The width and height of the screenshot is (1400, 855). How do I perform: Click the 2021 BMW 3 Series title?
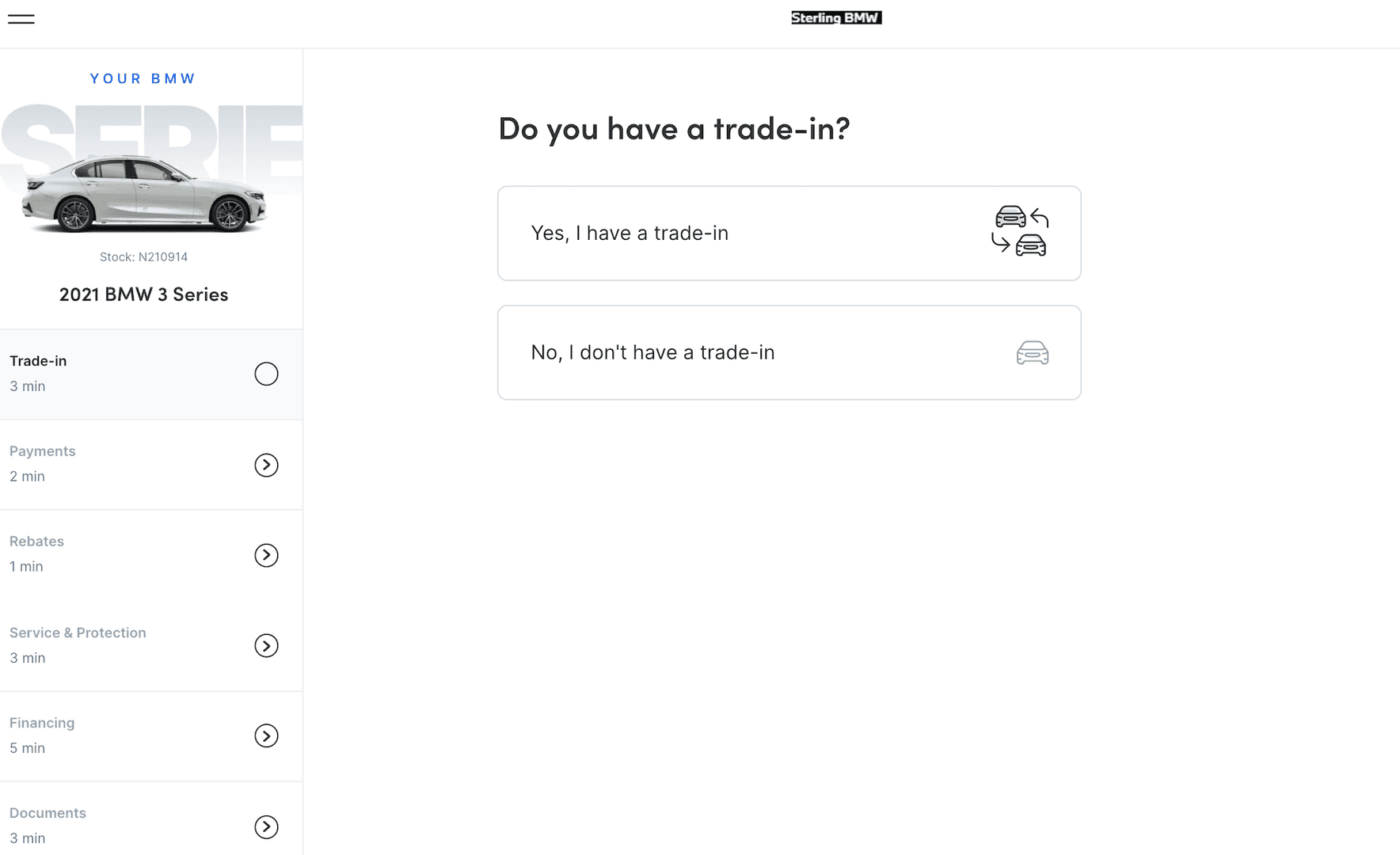tap(143, 294)
